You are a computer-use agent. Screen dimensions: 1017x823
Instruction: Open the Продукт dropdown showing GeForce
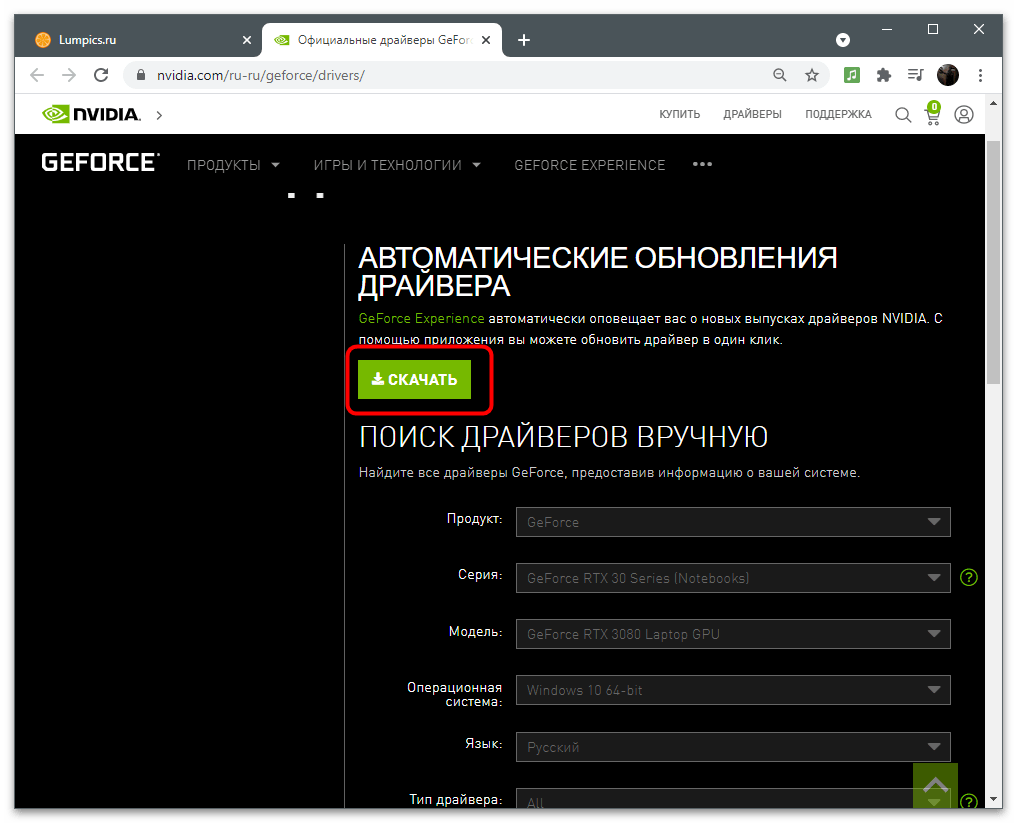point(733,522)
